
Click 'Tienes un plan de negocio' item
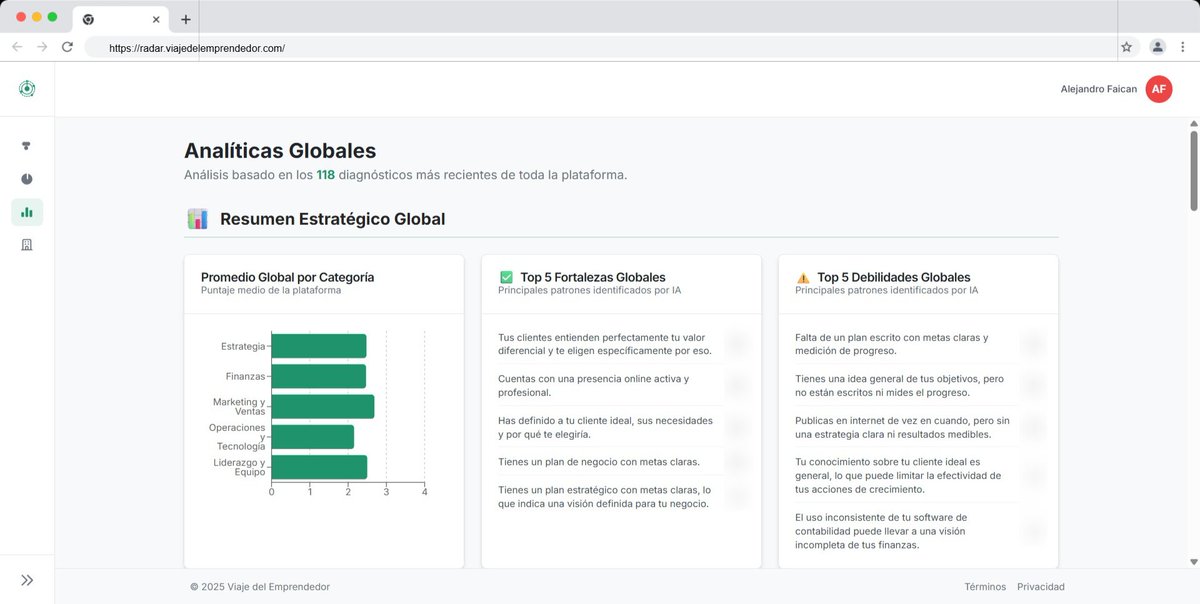coord(599,461)
